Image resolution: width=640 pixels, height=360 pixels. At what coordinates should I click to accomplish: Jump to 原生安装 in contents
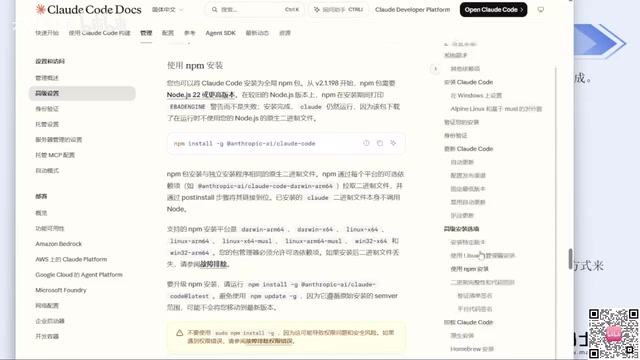pyautogui.click(x=462, y=336)
